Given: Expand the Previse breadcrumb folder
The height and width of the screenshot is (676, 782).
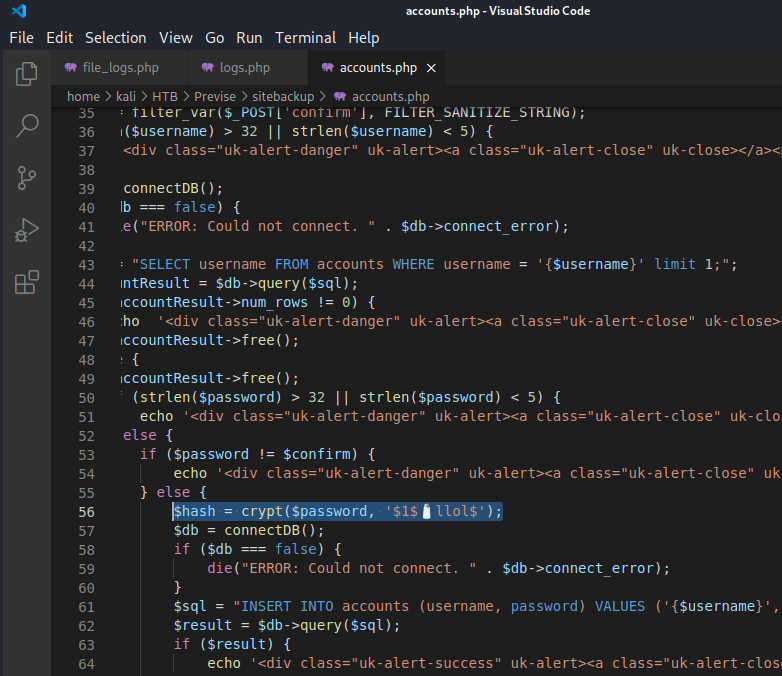Looking at the screenshot, I should coord(215,97).
